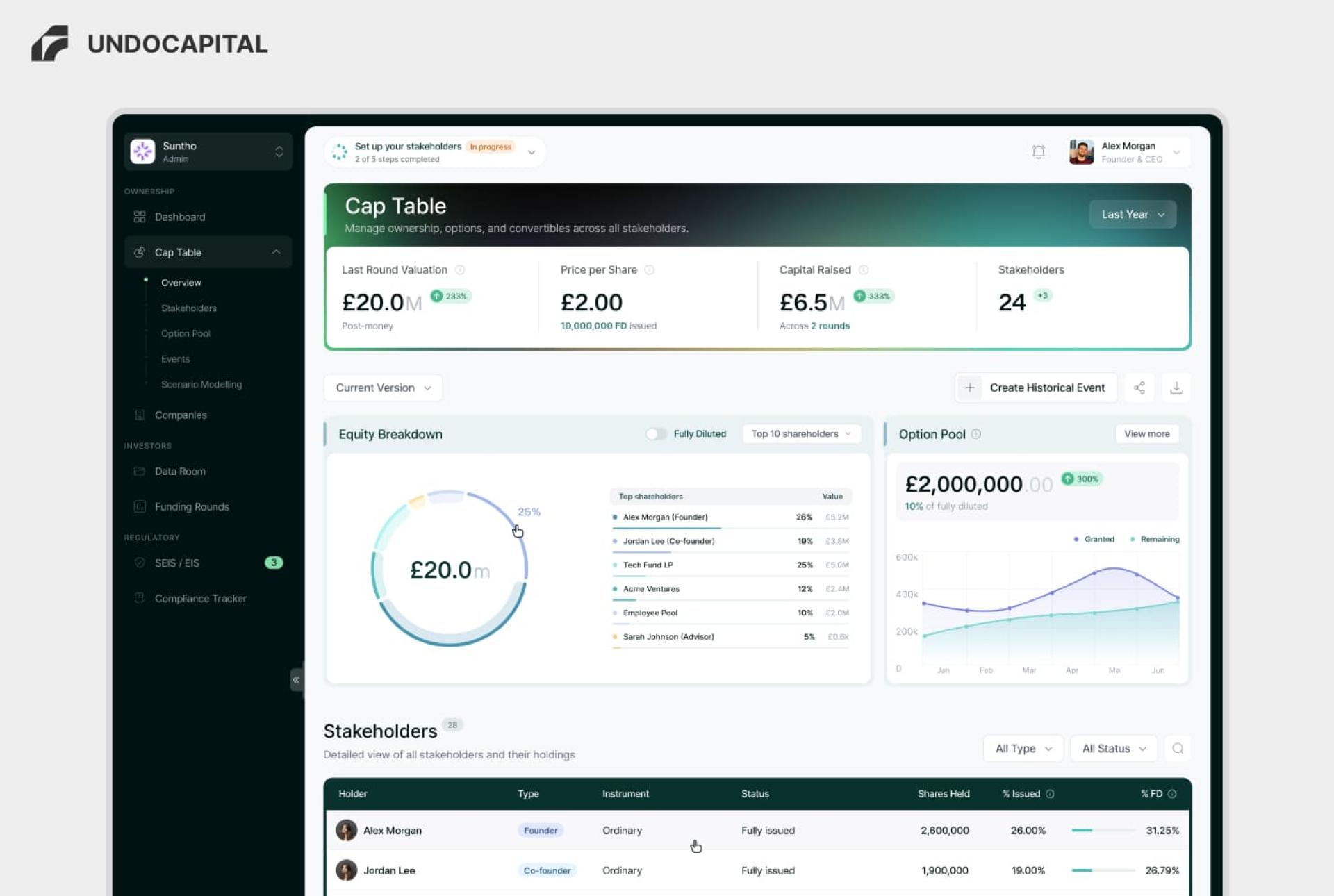The image size is (1334, 896).
Task: Click Jordan Lee's % FD progress bar
Action: pos(1103,870)
